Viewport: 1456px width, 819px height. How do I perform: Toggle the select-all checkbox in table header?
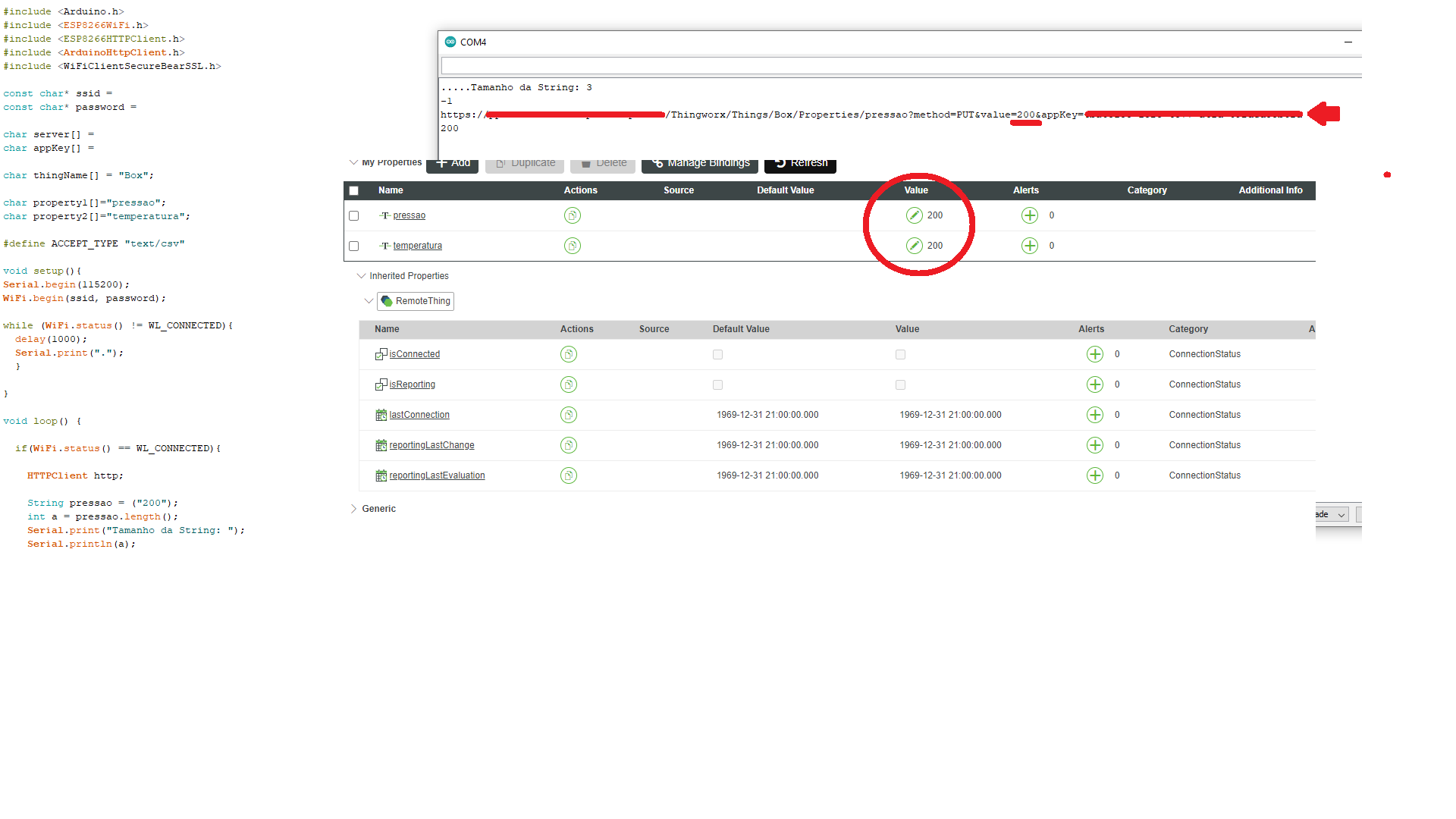point(354,191)
